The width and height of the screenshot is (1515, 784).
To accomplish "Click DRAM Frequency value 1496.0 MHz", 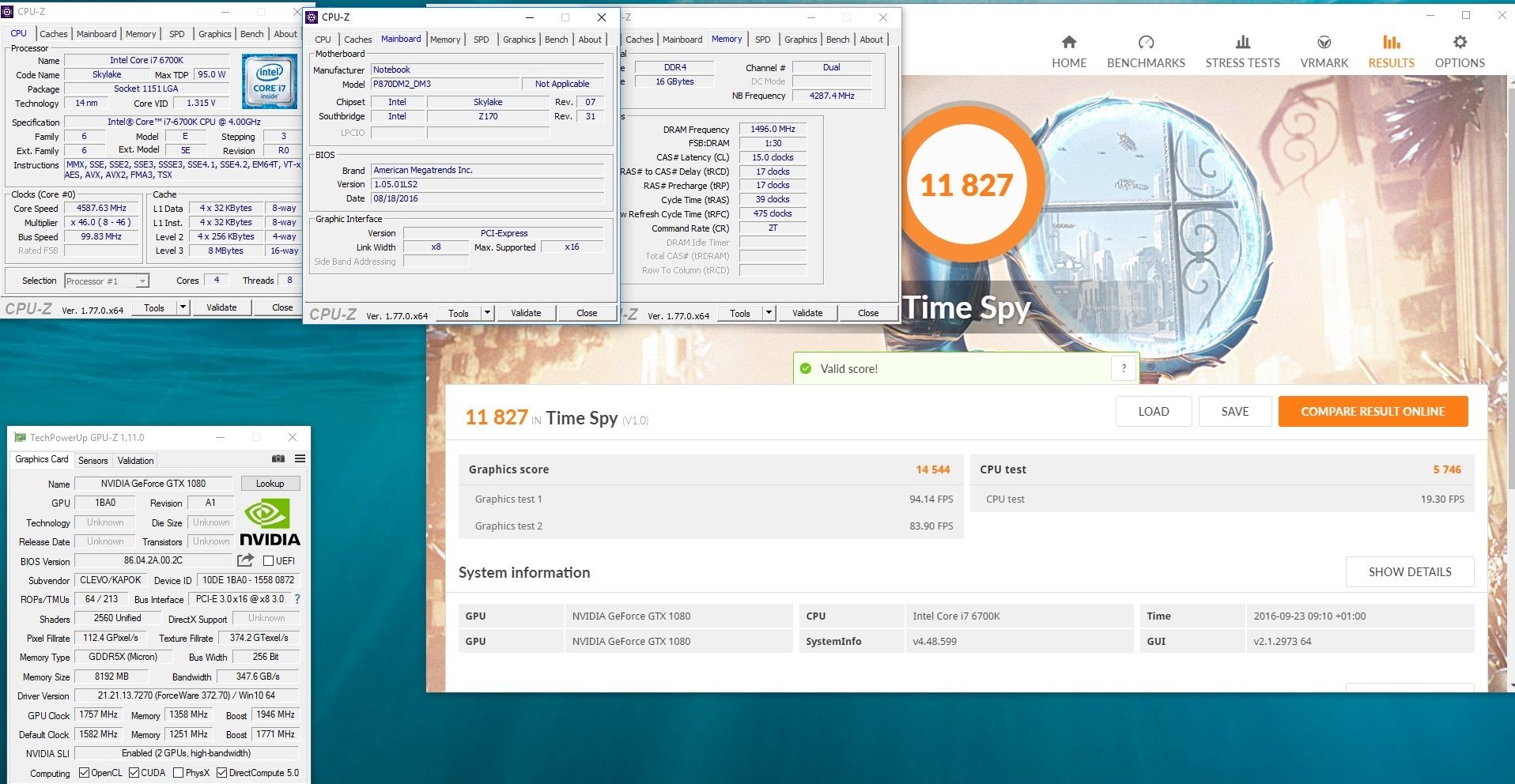I will pos(773,129).
